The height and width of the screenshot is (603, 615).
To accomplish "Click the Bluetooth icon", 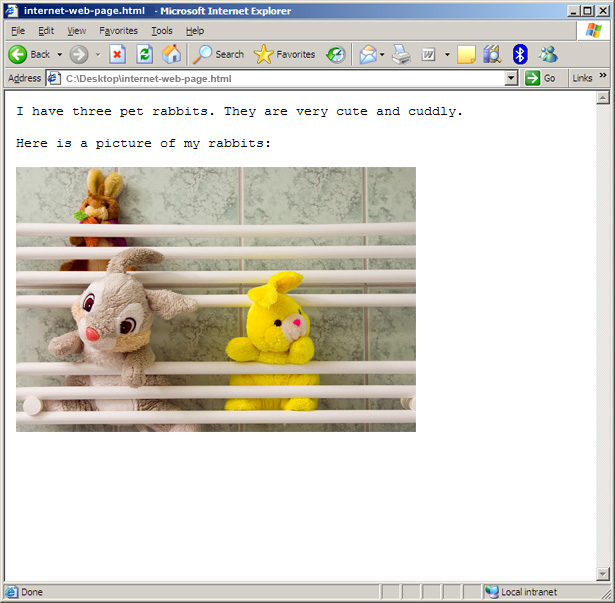I will pyautogui.click(x=520, y=54).
